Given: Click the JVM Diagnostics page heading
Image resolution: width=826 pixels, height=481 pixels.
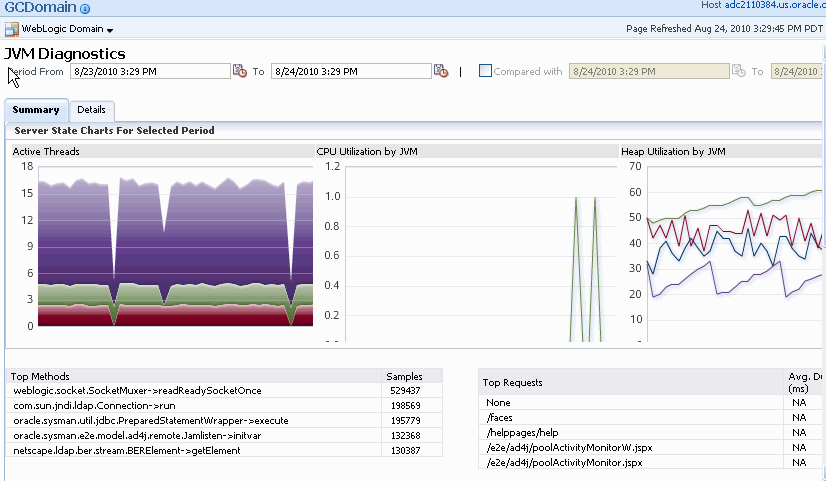Looking at the screenshot, I should click(x=65, y=54).
